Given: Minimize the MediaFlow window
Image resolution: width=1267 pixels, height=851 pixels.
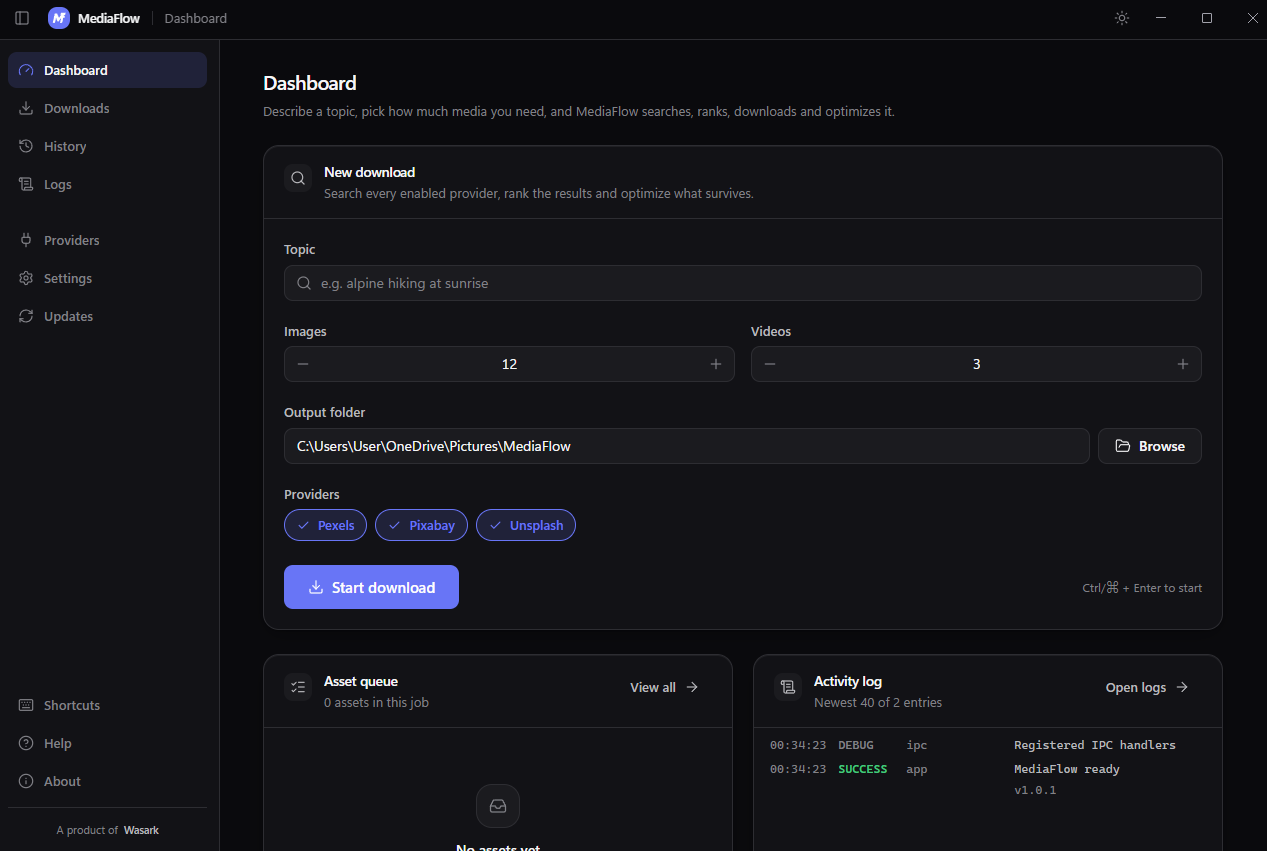Looking at the screenshot, I should click(1161, 18).
